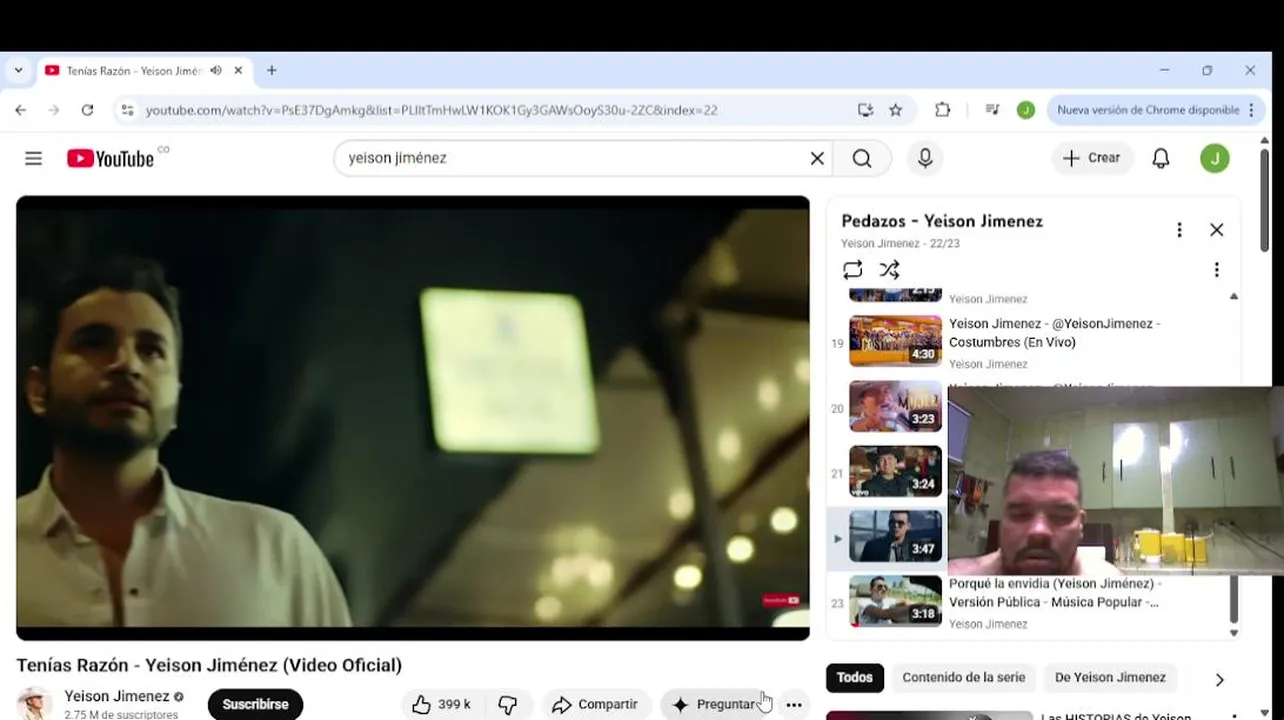Bookmark this page with the star
Screen dimensions: 1284x720
click(896, 110)
